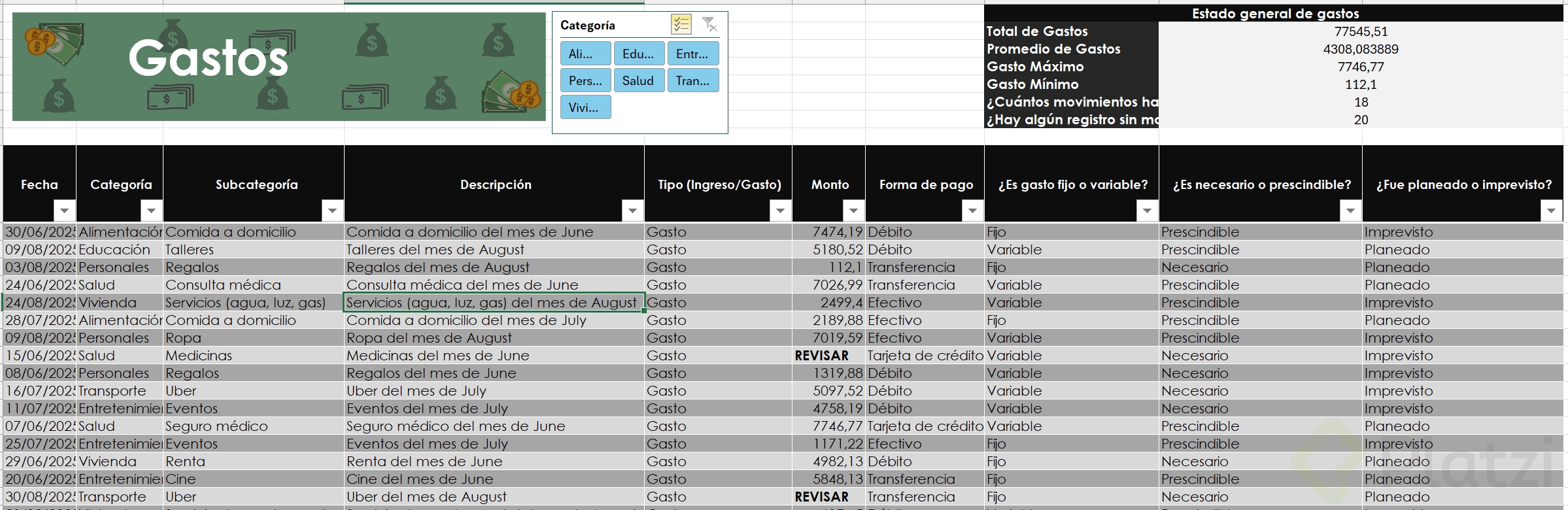The height and width of the screenshot is (510, 1568).
Task: Select the Educación category cell
Action: coord(120,249)
